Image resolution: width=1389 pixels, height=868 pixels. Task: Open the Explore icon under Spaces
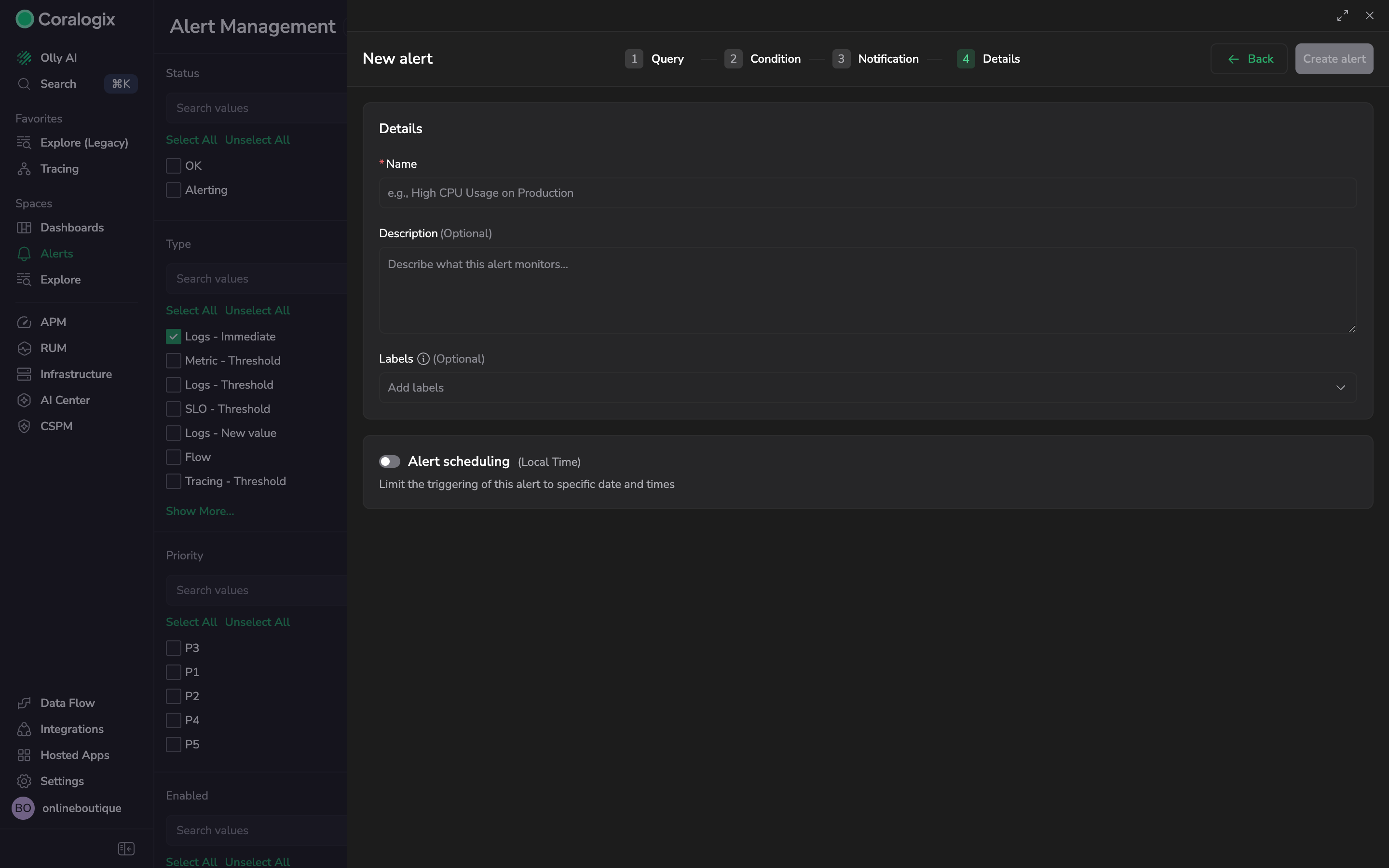point(24,280)
